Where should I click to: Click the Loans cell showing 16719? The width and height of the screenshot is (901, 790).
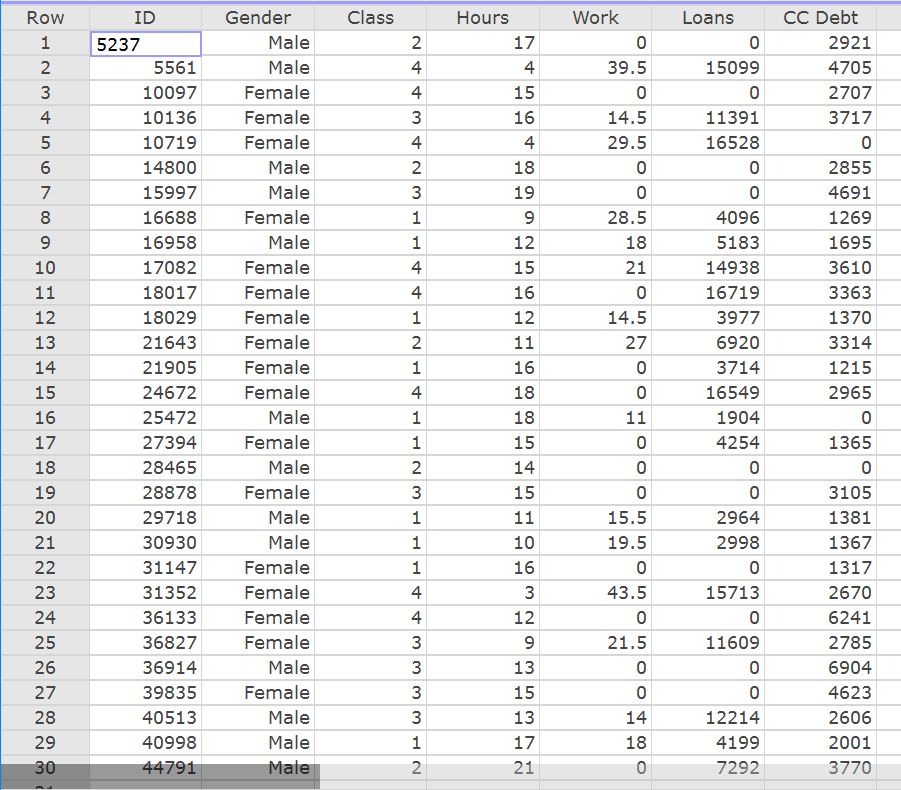[708, 293]
